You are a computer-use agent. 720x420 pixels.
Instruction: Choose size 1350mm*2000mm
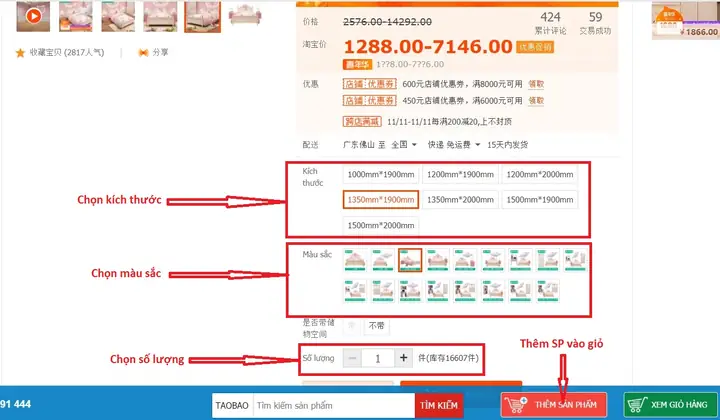click(x=460, y=200)
